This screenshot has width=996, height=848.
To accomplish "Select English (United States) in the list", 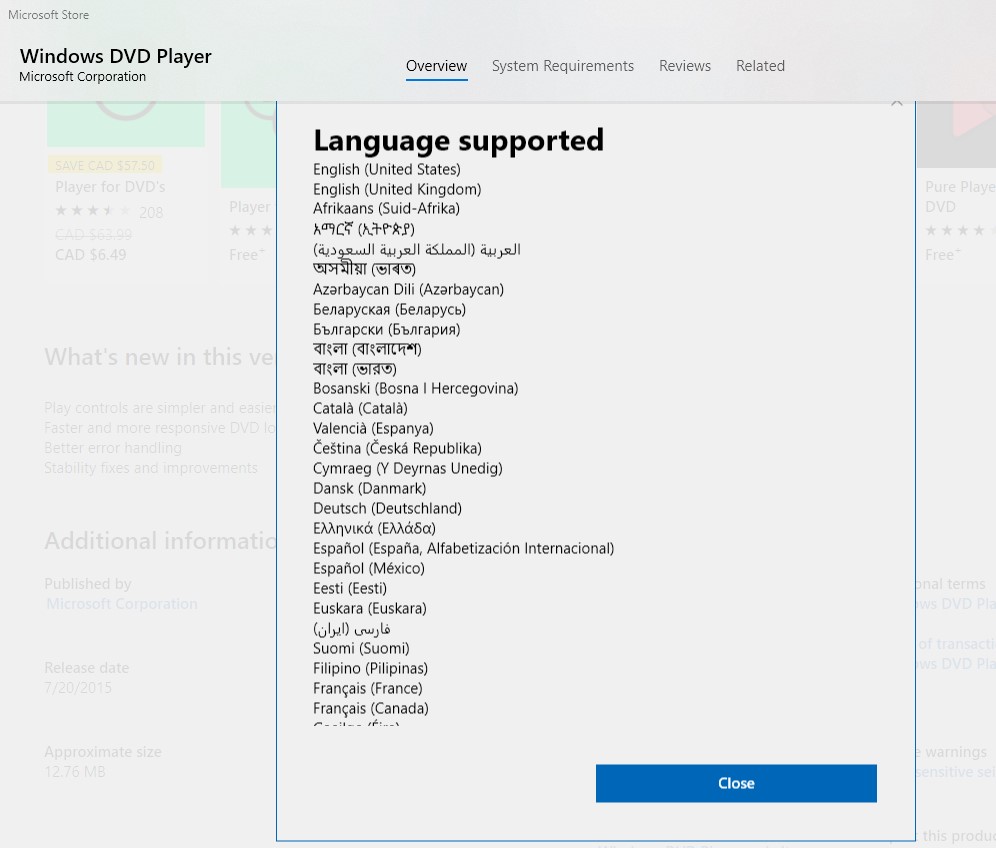I will click(387, 170).
